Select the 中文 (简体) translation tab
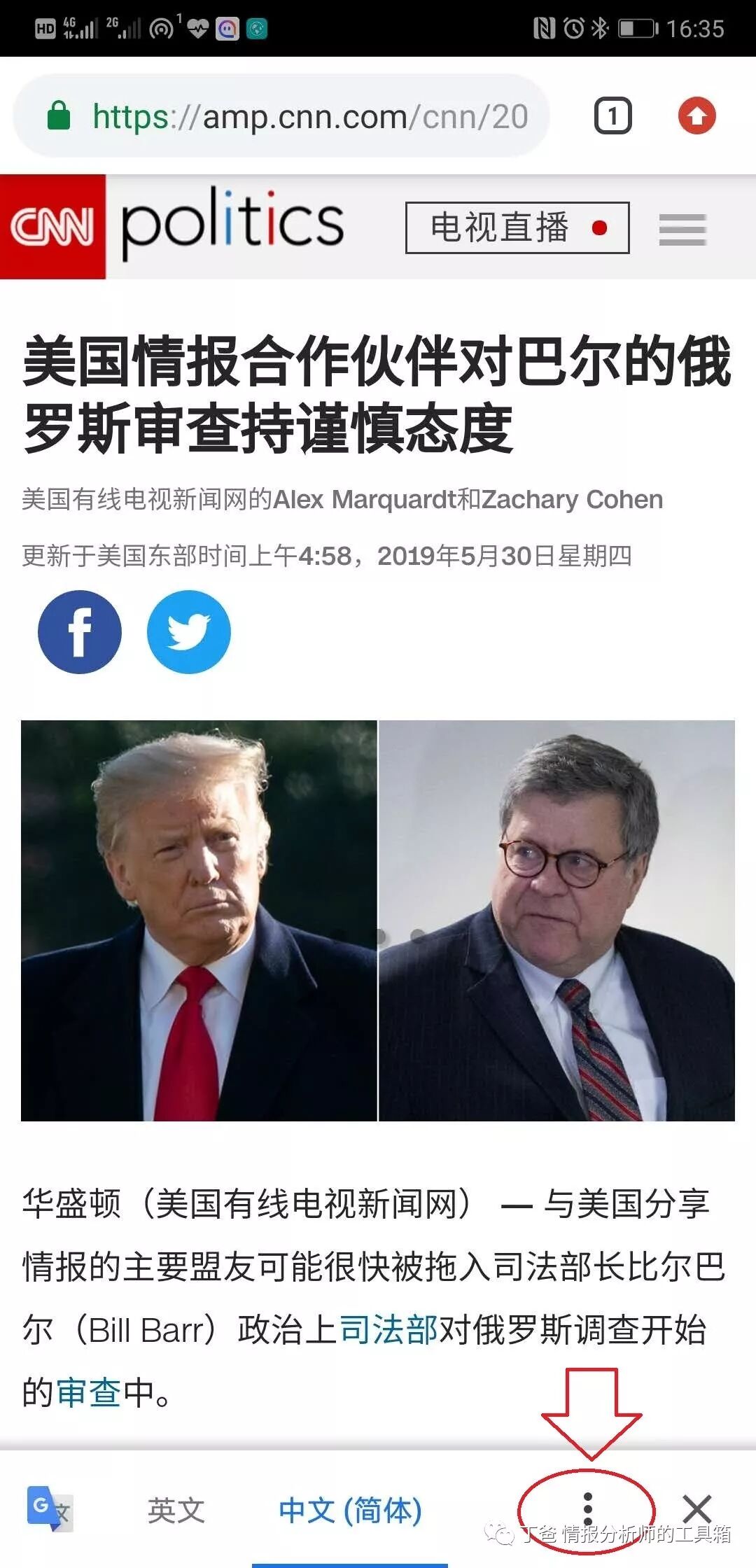The image size is (756, 1568). click(350, 1510)
